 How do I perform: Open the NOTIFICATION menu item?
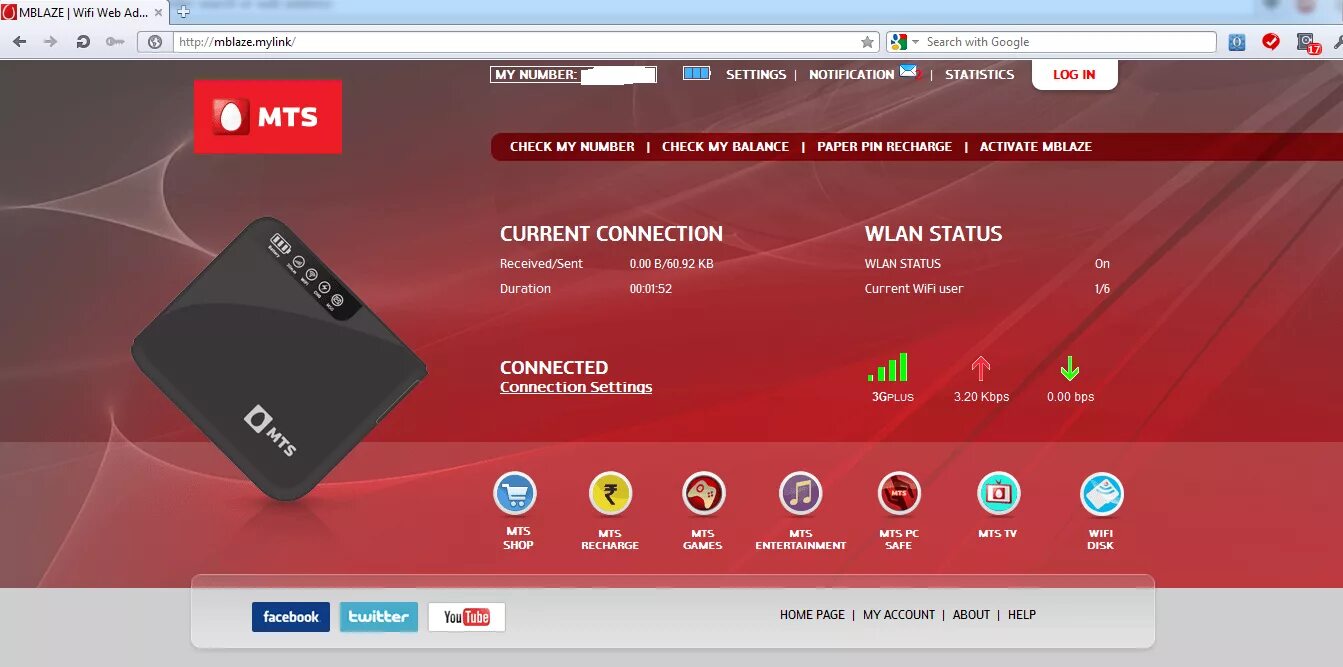click(852, 75)
